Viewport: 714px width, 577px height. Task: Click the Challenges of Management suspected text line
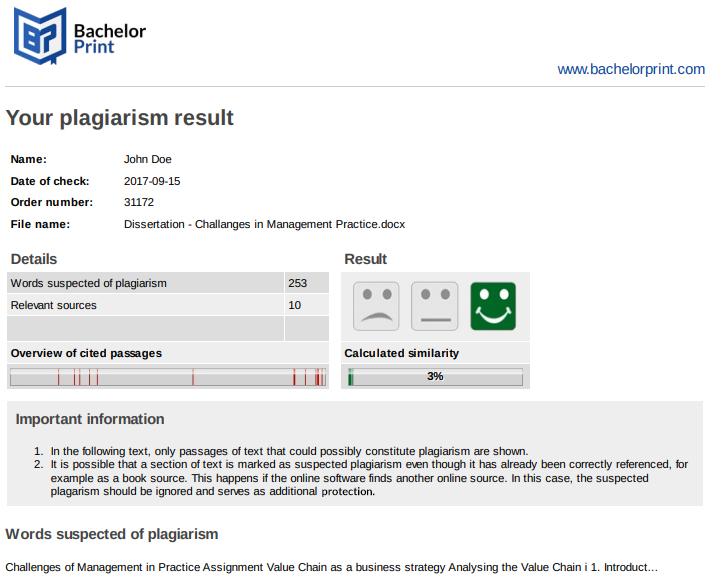click(x=332, y=567)
